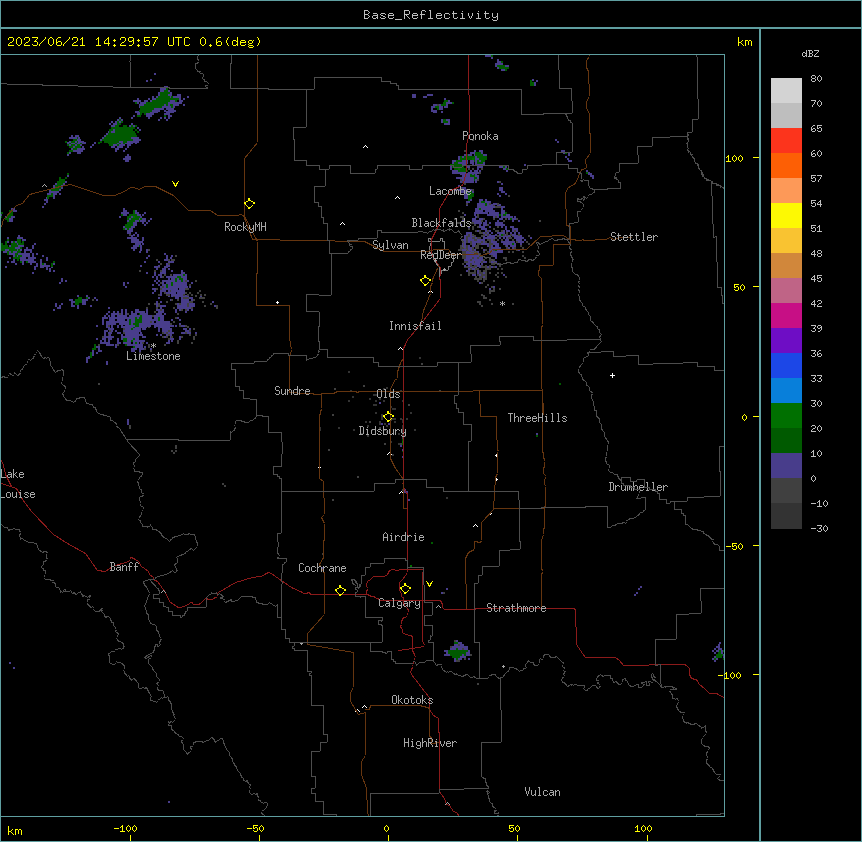
Task: Click the light gray swatch below 80
Action: [x=786, y=91]
